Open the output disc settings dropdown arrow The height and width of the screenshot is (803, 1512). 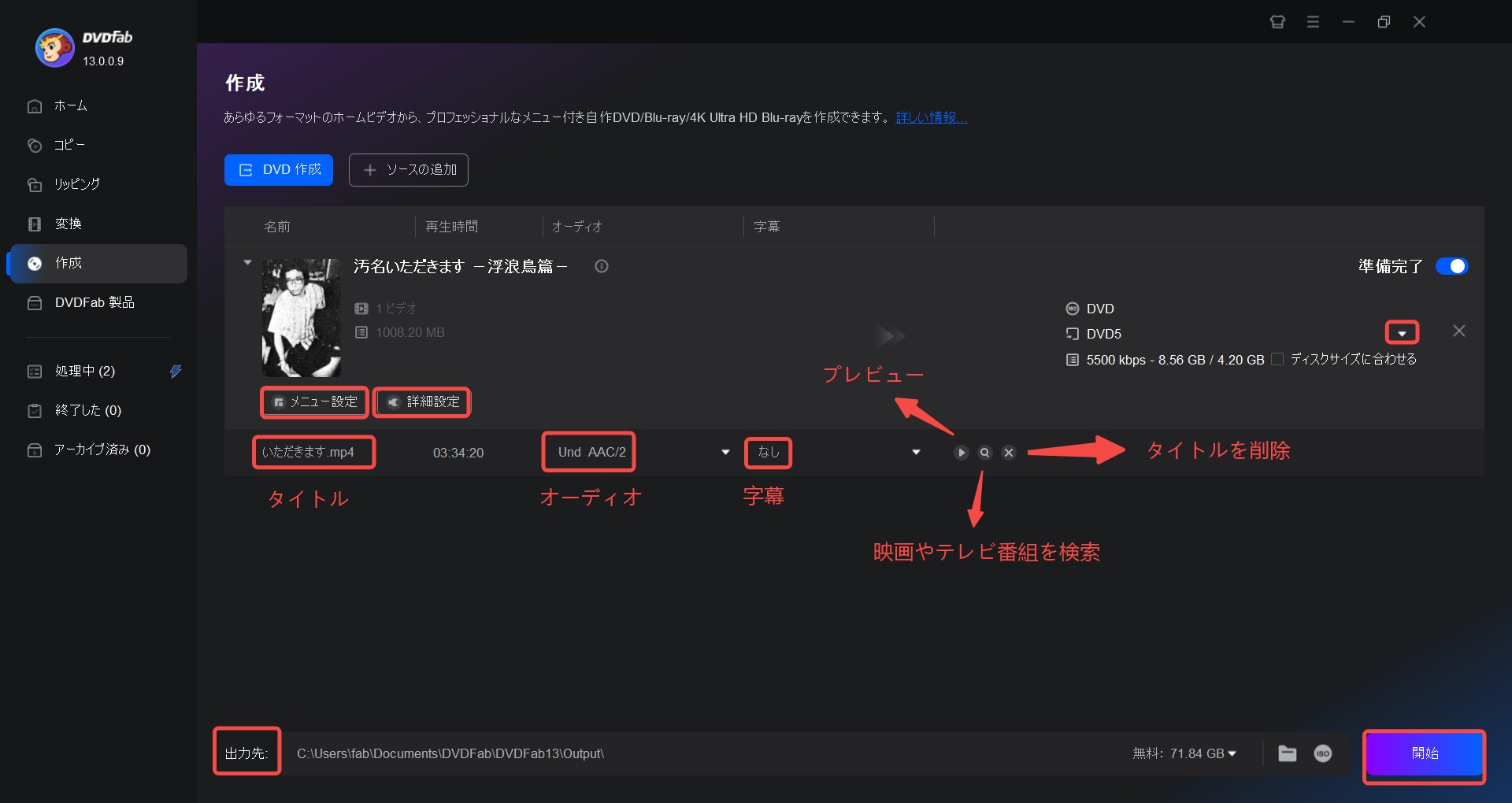coord(1402,333)
